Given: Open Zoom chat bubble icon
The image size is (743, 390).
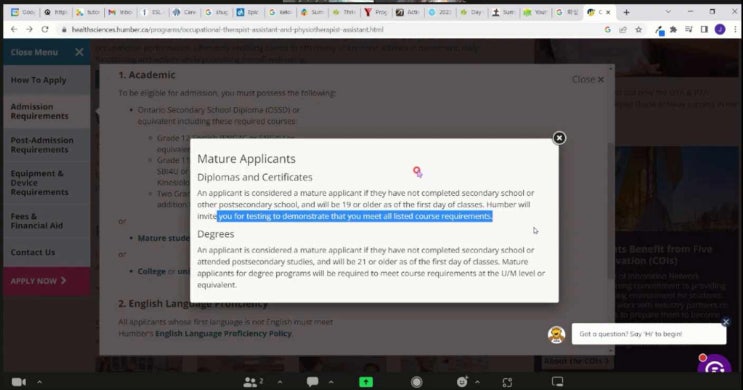Looking at the screenshot, I should click(312, 381).
